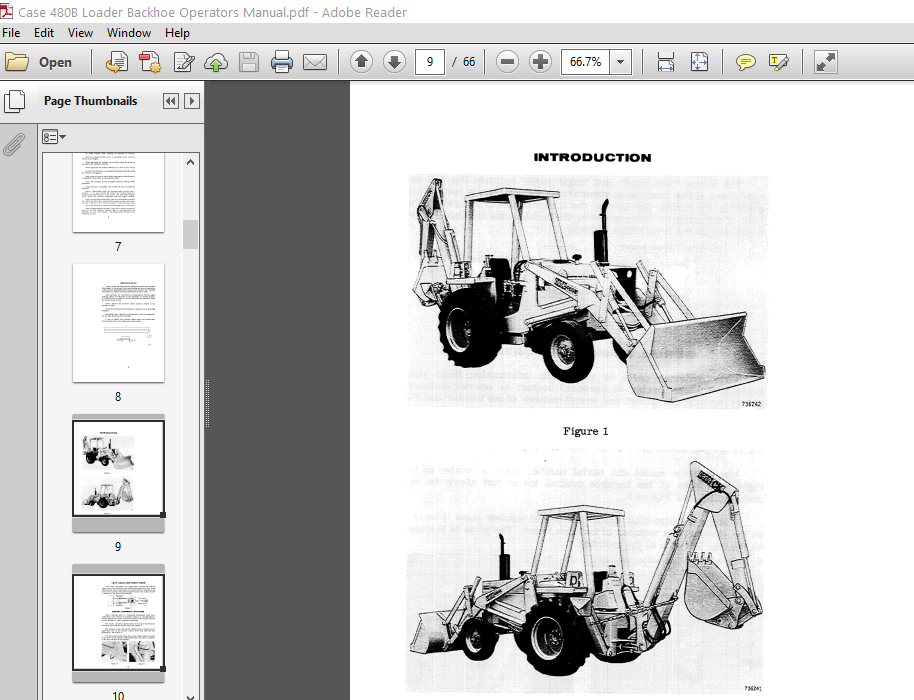This screenshot has height=700, width=914.
Task: Send file by email envelope icon
Action: 315,62
